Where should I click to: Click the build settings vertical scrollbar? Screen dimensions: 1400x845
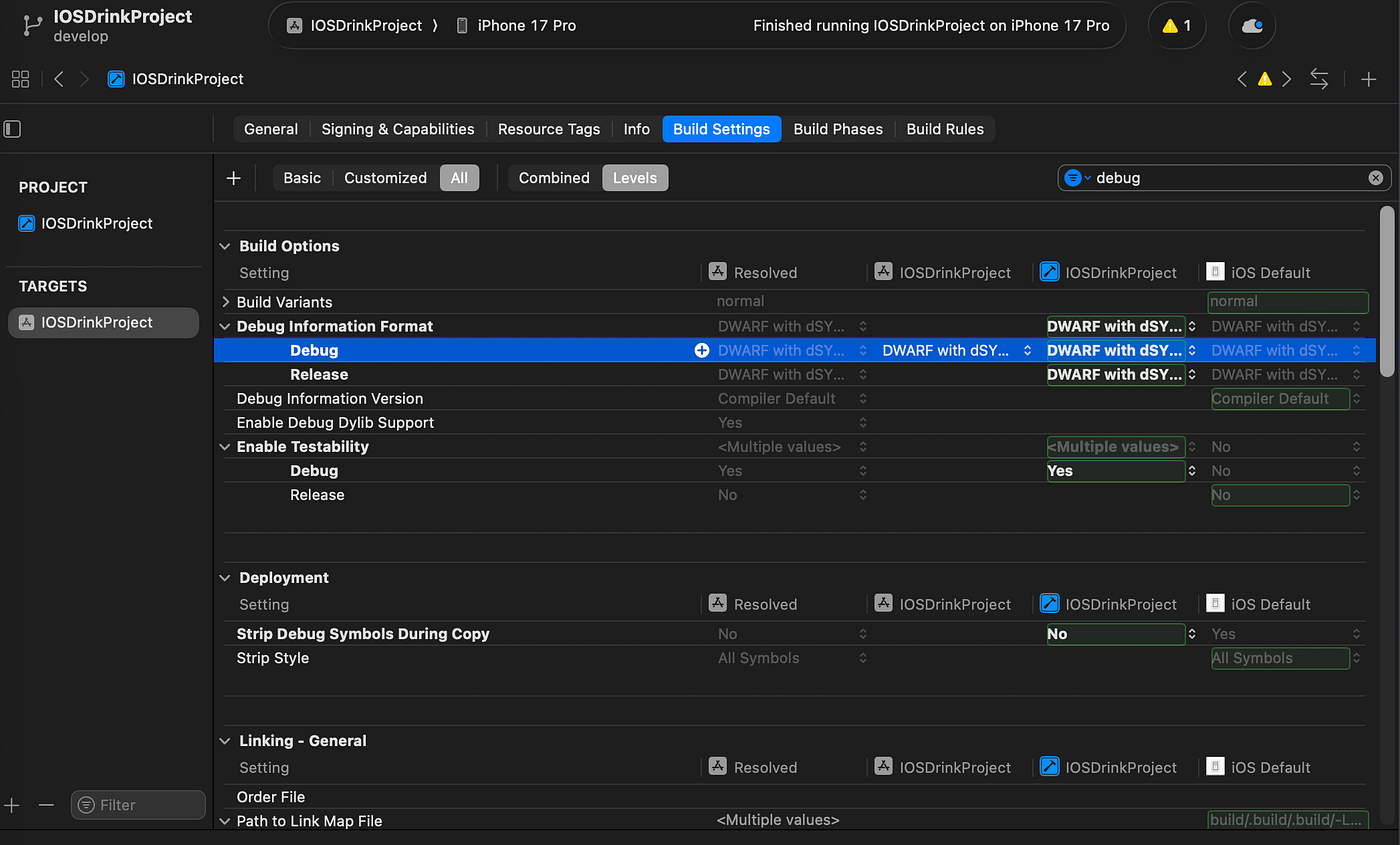coord(1387,290)
